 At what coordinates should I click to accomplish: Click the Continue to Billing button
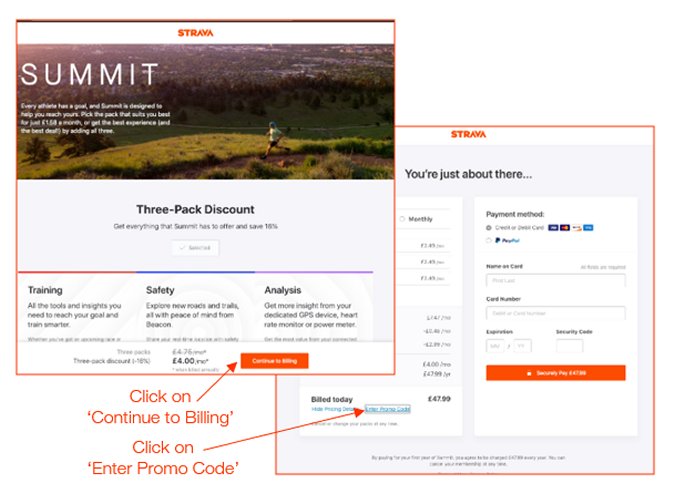[x=274, y=361]
